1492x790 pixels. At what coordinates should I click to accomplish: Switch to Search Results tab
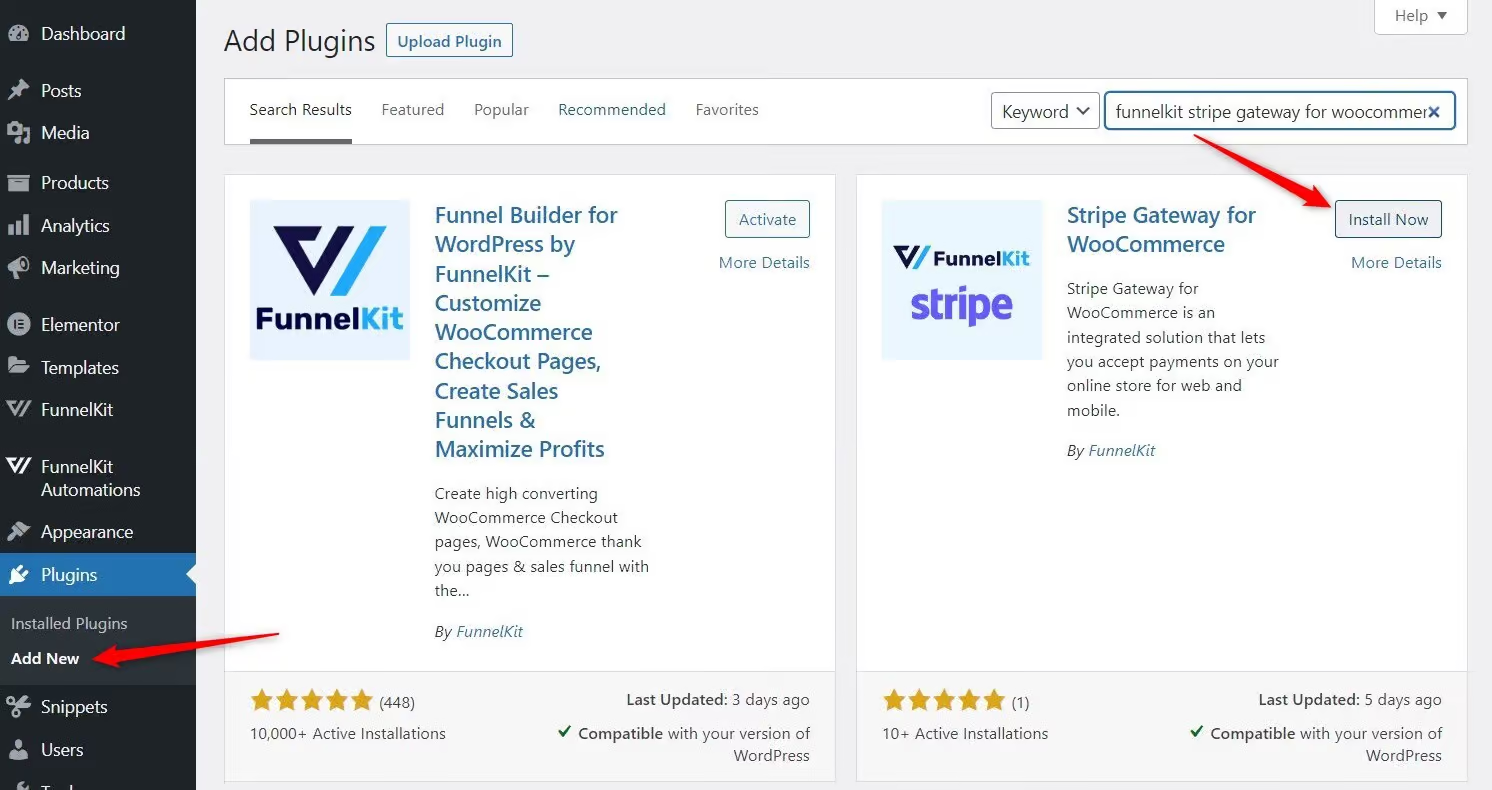301,110
